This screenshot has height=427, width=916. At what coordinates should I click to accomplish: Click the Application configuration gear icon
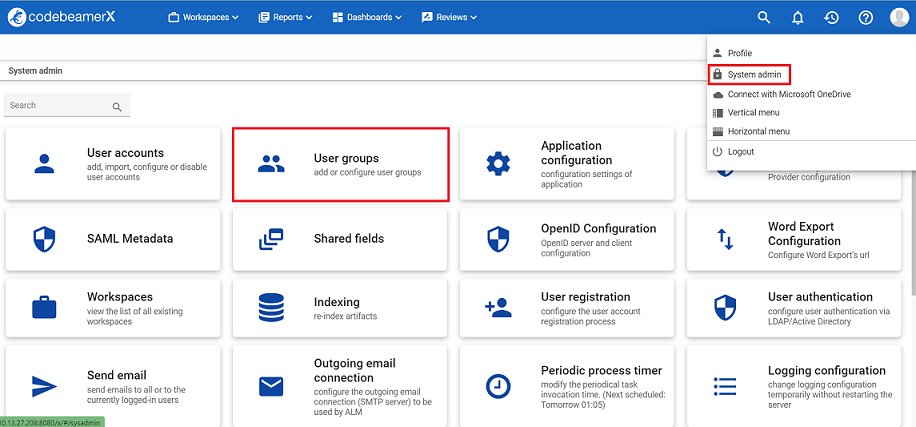498,164
